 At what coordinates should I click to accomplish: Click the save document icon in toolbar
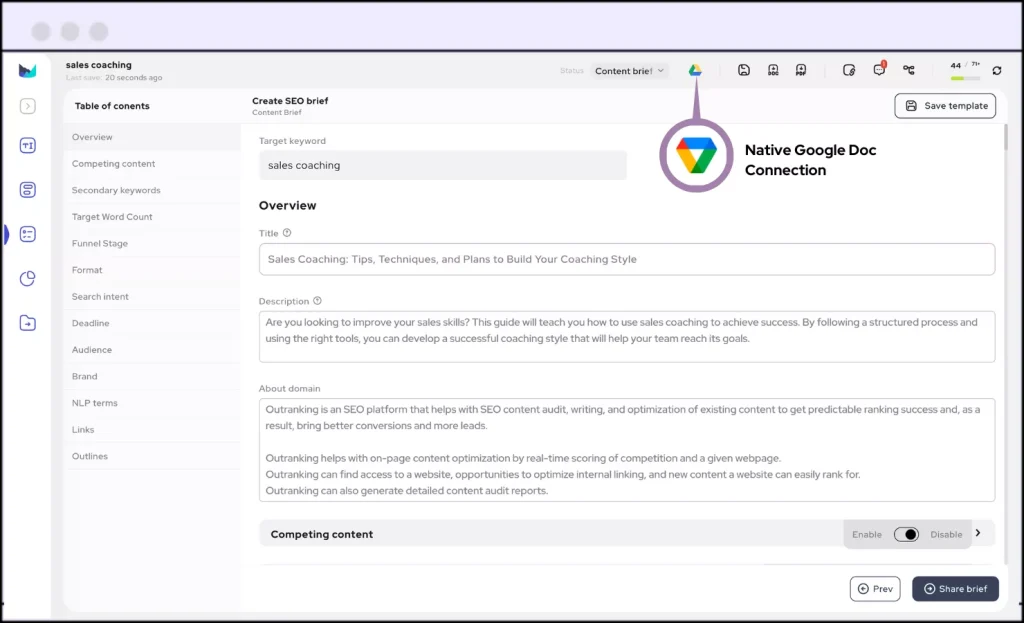744,70
